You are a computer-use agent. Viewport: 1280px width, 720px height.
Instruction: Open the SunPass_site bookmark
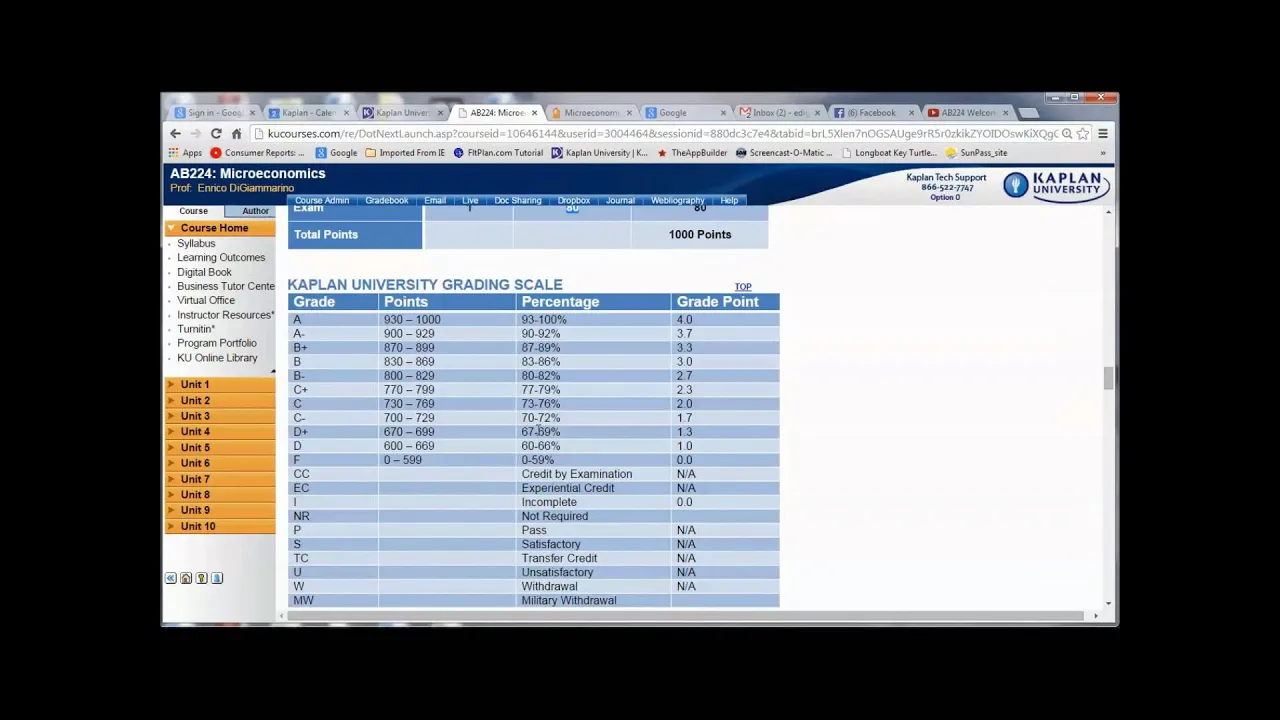pyautogui.click(x=976, y=153)
